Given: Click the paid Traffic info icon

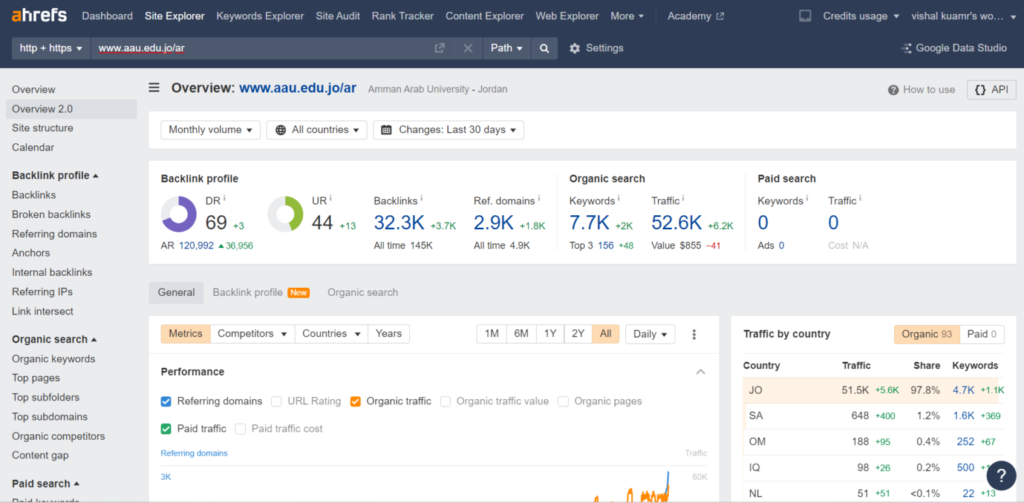Looking at the screenshot, I should click(860, 198).
